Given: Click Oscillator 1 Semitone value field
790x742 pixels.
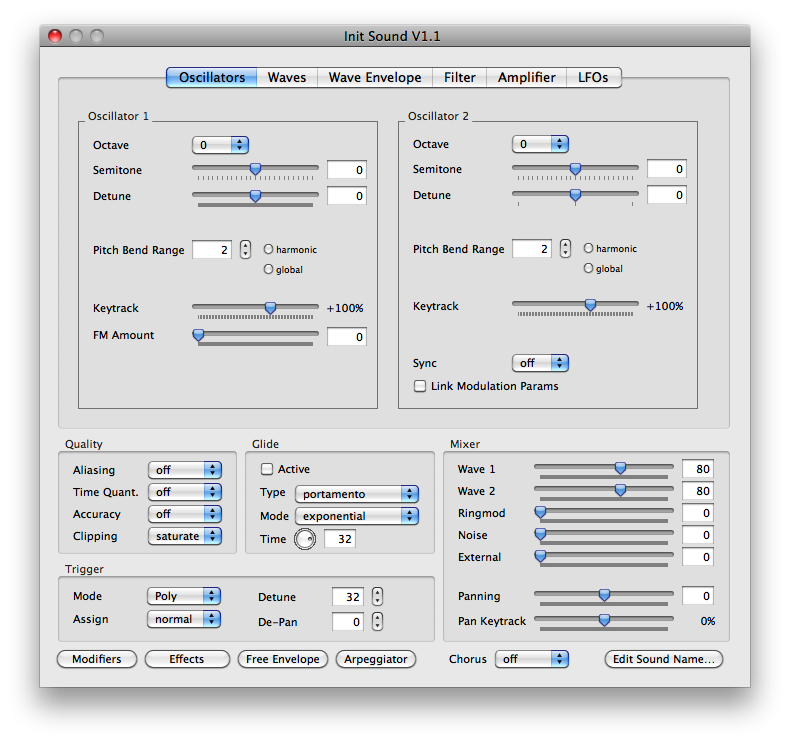Looking at the screenshot, I should coord(347,170).
